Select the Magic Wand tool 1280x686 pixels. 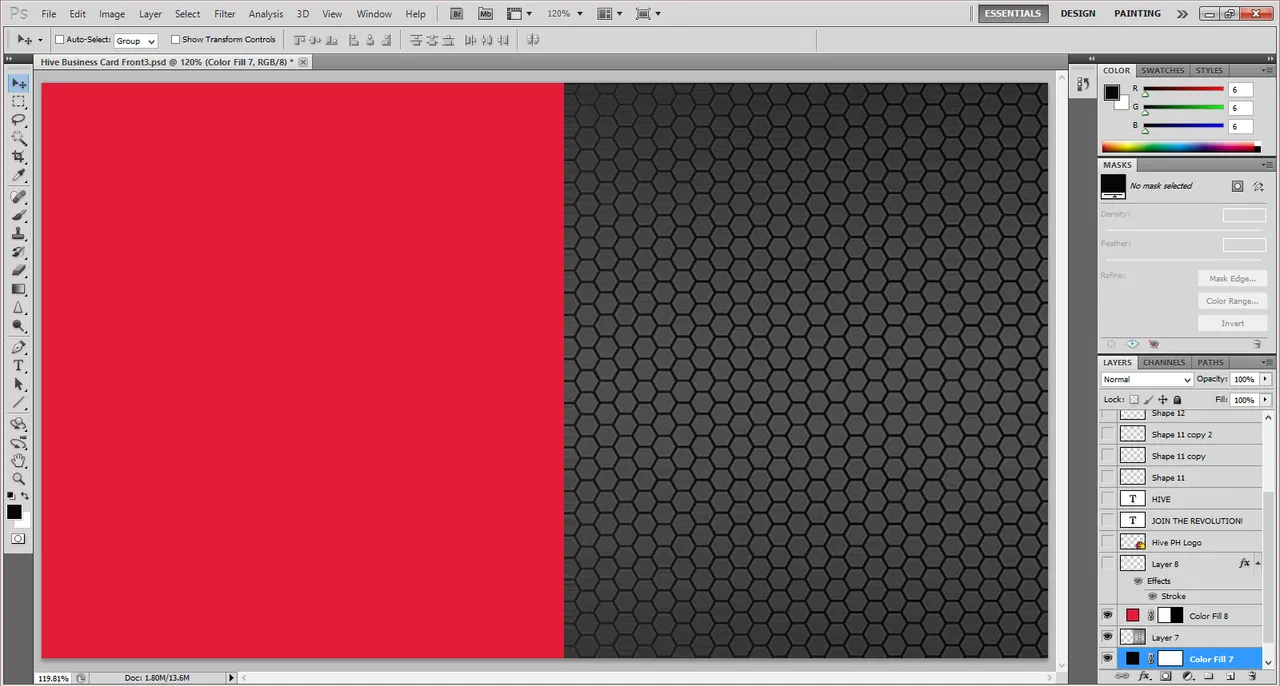pos(18,138)
